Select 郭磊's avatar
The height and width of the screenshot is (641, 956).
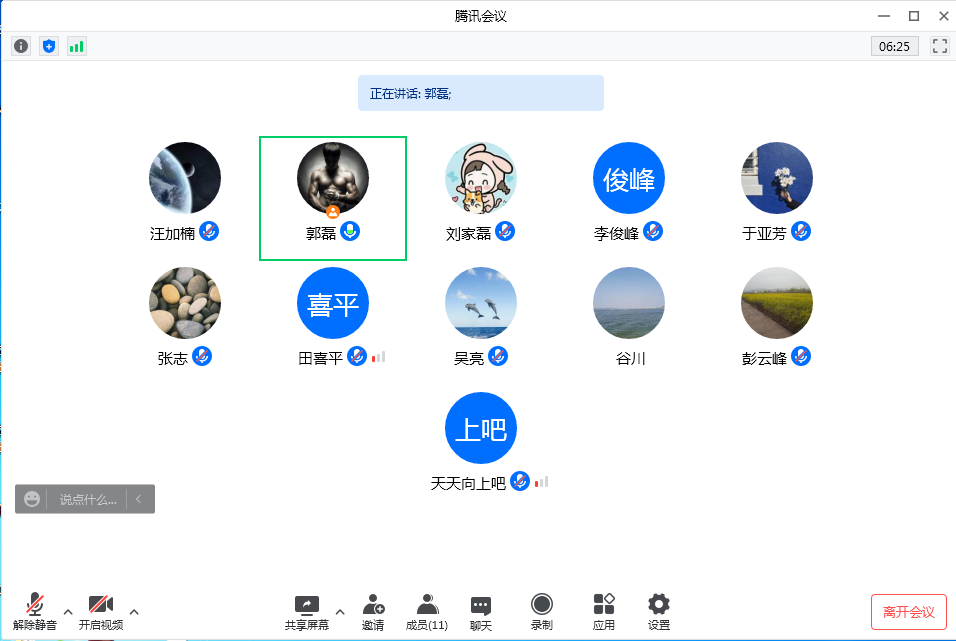click(x=333, y=178)
